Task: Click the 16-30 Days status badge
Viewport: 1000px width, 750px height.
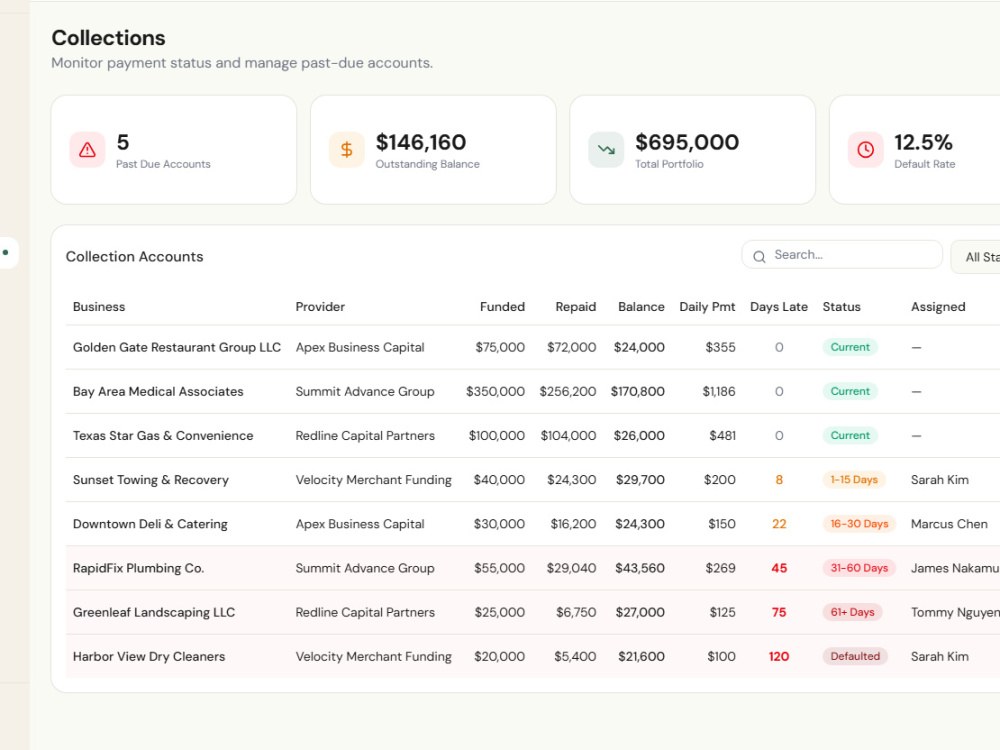Action: click(x=859, y=524)
